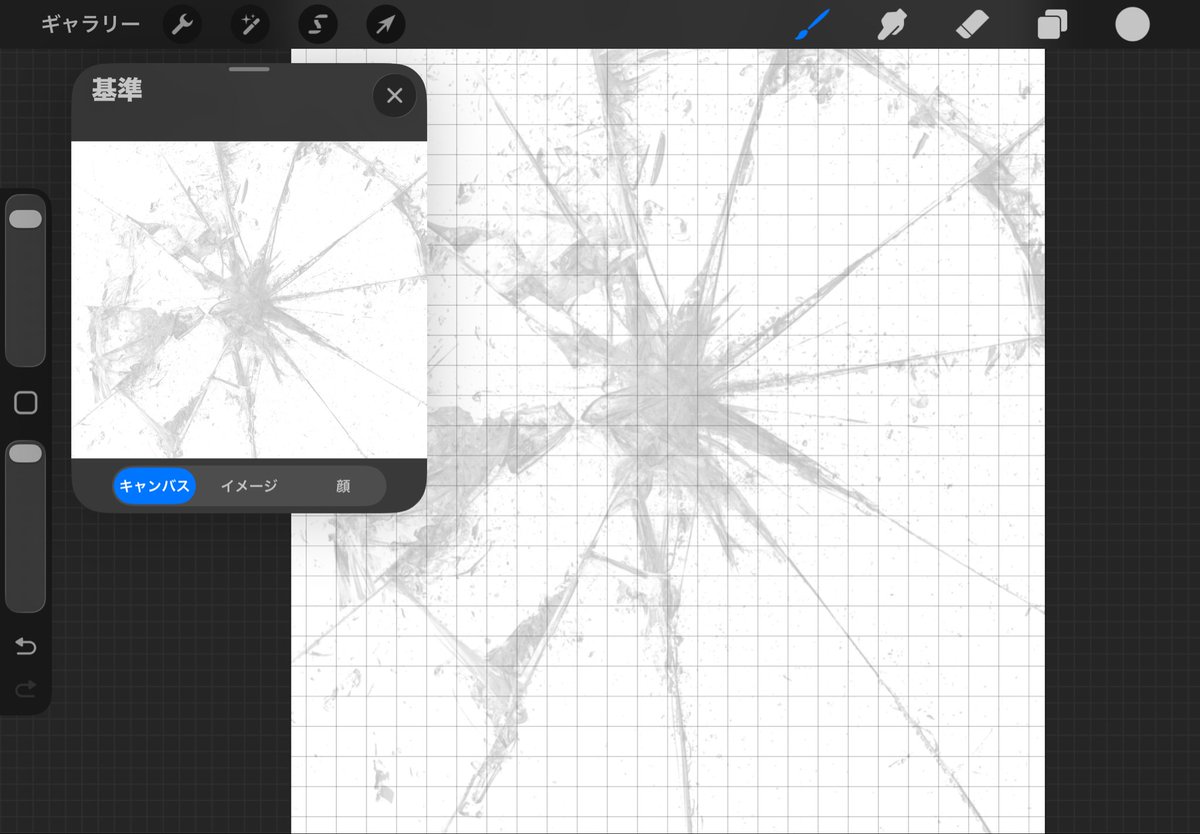Image resolution: width=1200 pixels, height=834 pixels.
Task: Select the Smudge finger tool
Action: click(890, 24)
